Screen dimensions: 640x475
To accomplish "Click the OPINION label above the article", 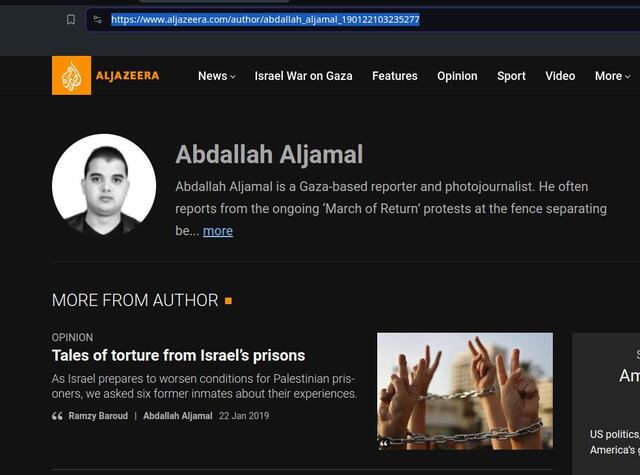I will click(x=72, y=337).
